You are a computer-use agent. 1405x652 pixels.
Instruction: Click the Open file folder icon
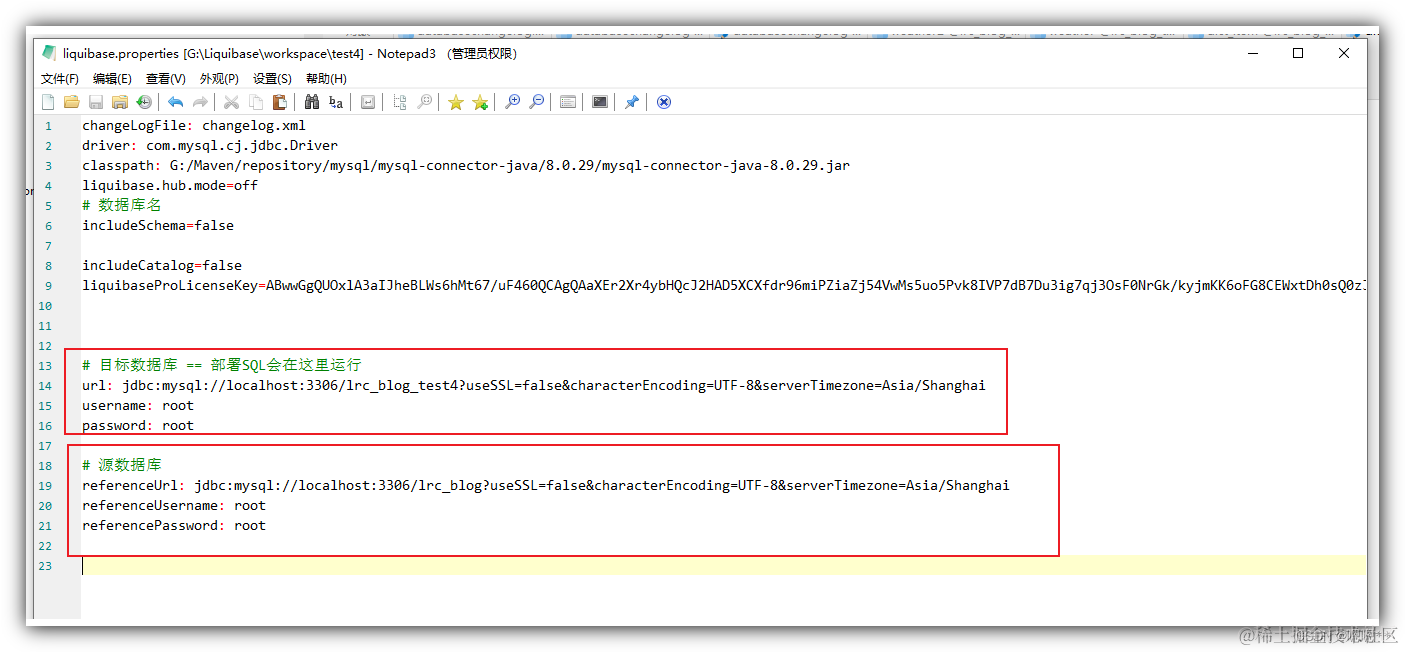72,102
